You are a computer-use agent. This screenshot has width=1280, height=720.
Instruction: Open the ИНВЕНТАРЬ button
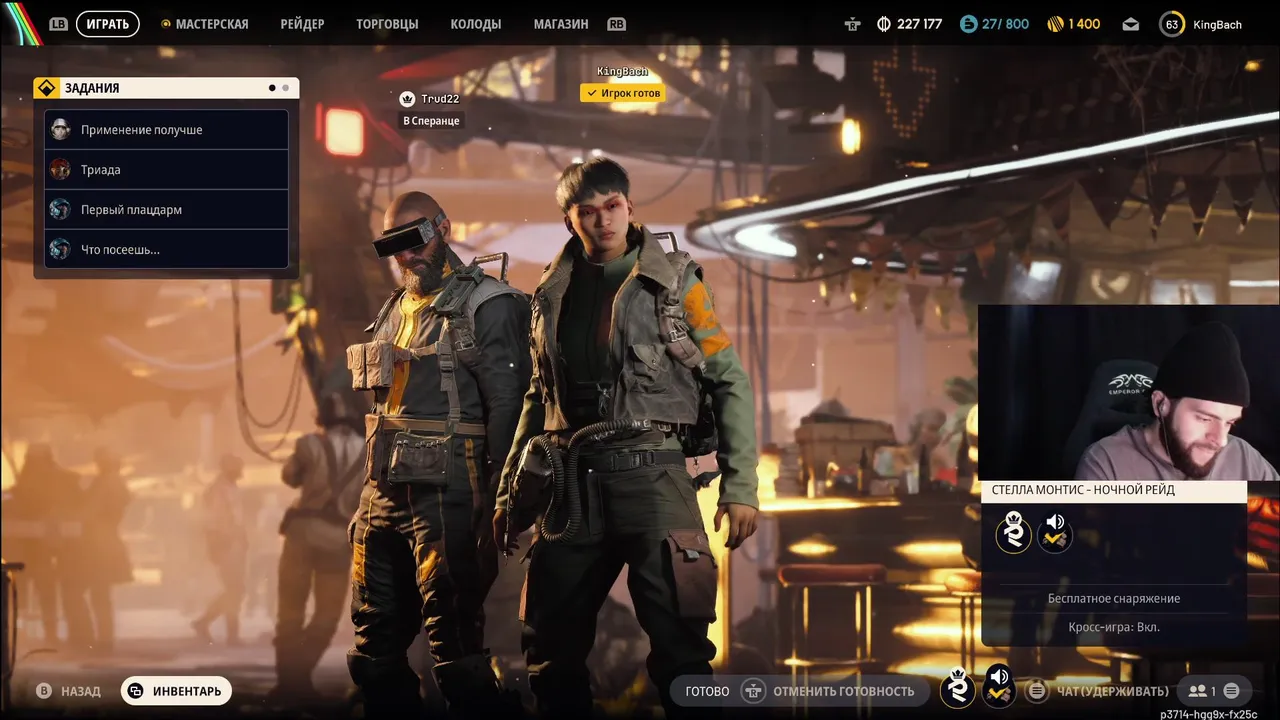point(176,691)
